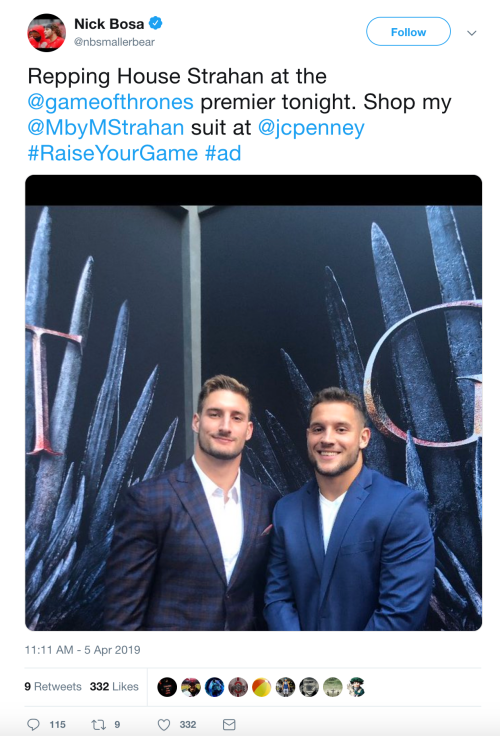Open the @MbyMStrahan mention link

106,128
